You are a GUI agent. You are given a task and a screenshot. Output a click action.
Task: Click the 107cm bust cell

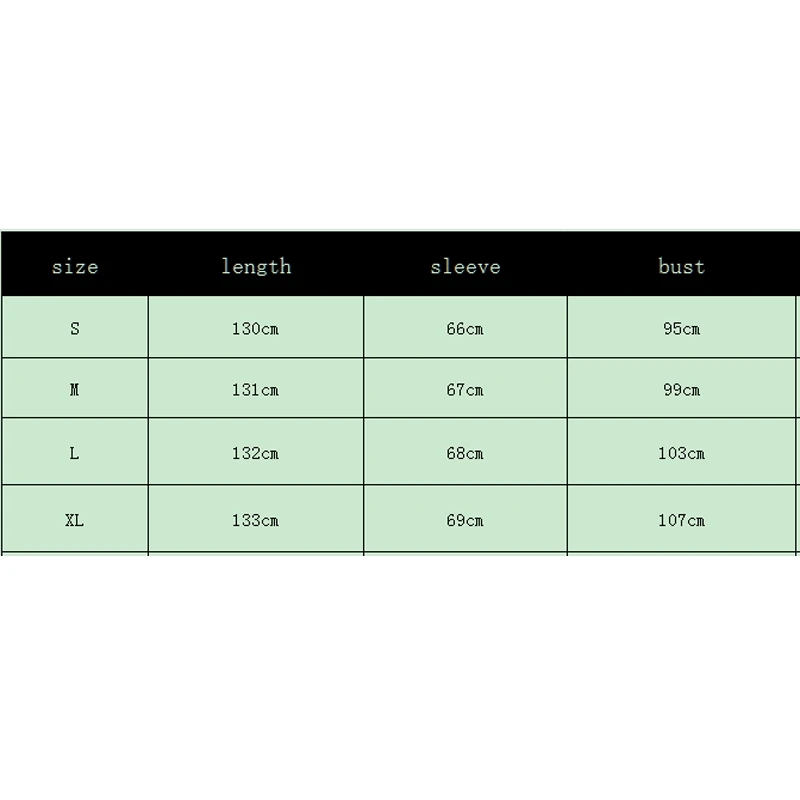click(x=681, y=520)
